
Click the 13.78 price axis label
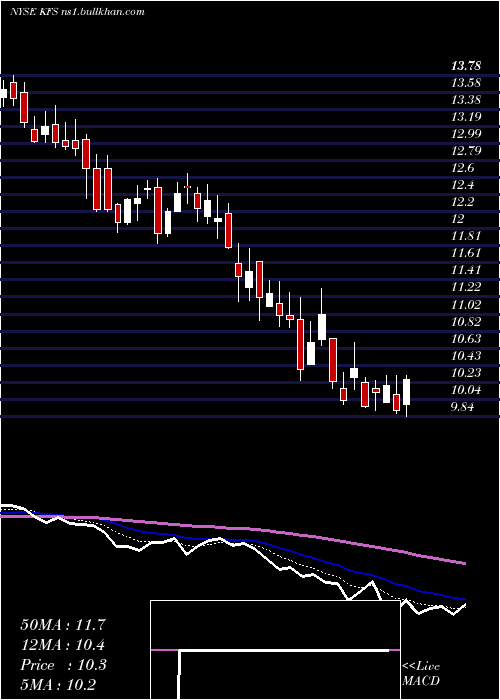[466, 66]
